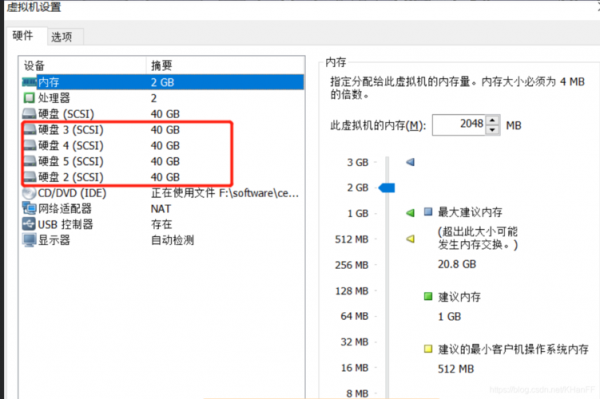
Task: Select the 硬件 tab
Action: 23,36
